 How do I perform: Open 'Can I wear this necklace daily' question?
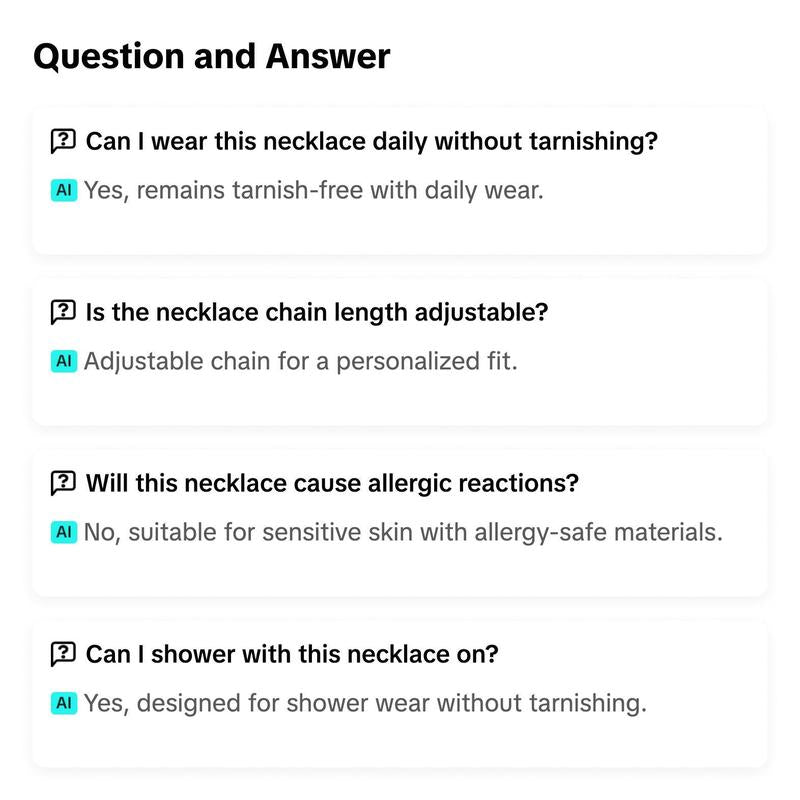(371, 141)
